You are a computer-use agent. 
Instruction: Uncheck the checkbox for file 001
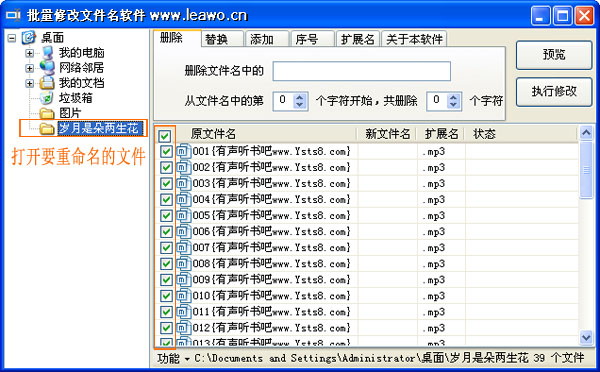point(166,152)
